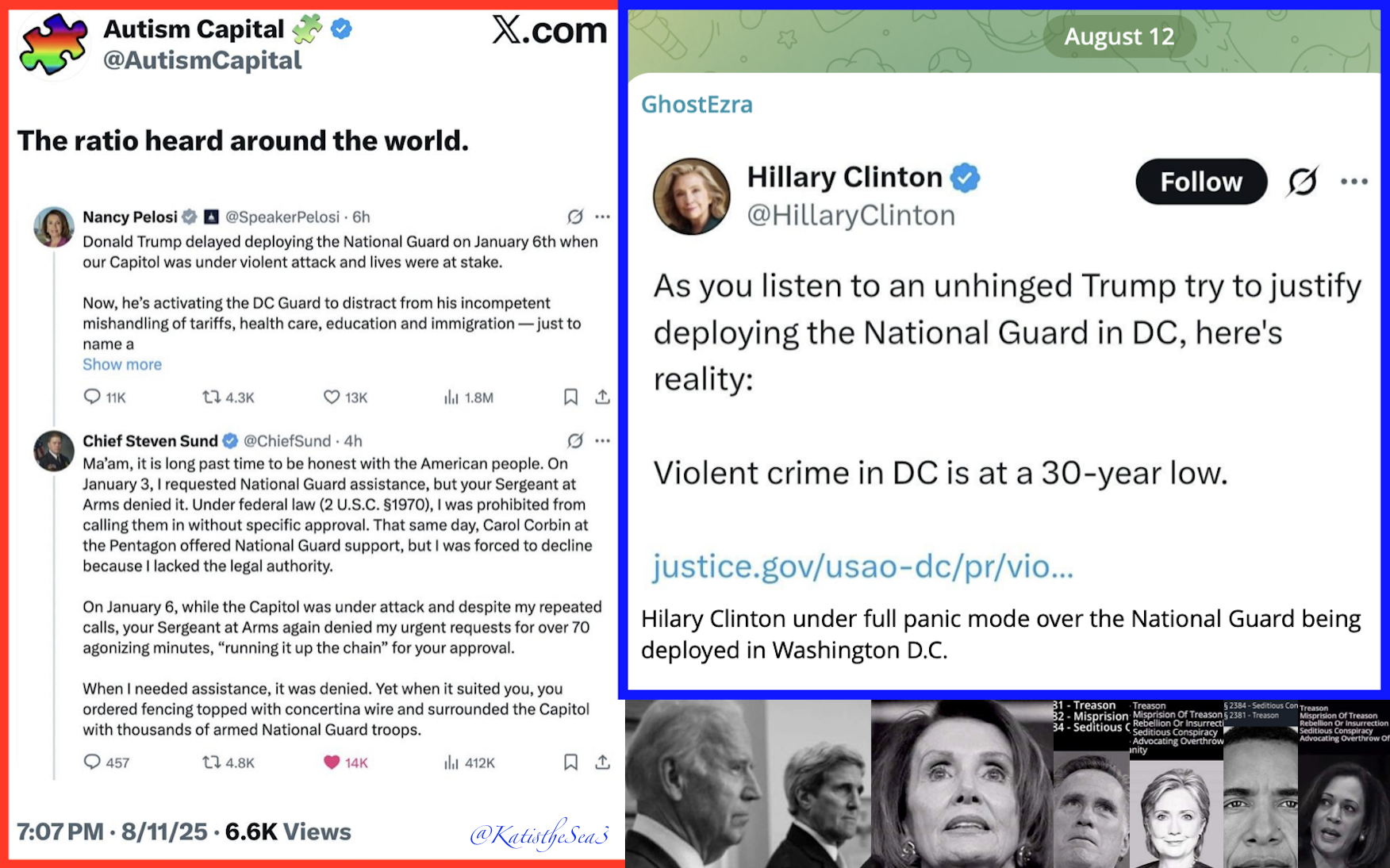Click repost icon on Steven Sund's post
Screen dimensions: 1390x868
[x=211, y=762]
